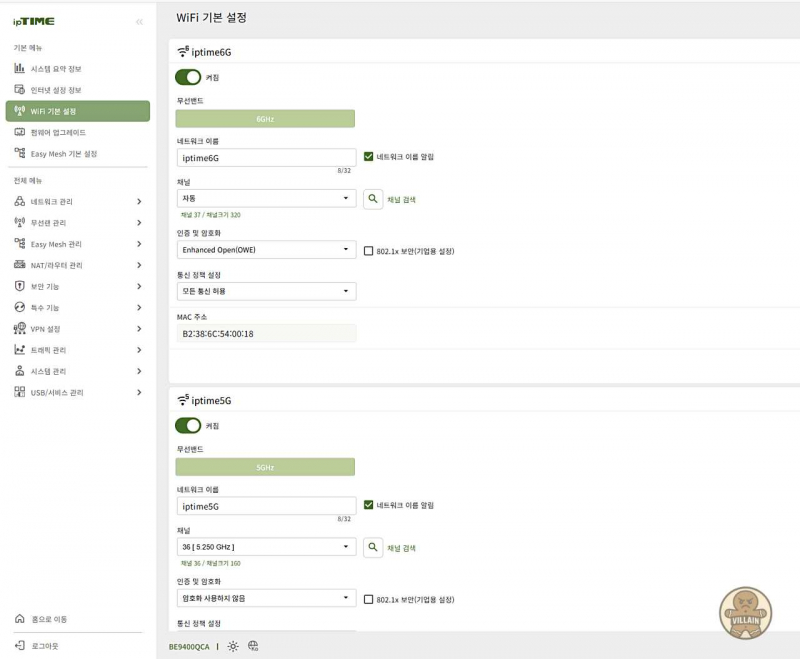The image size is (800, 659).
Task: Click the ipTIME logo
Action: coord(34,21)
